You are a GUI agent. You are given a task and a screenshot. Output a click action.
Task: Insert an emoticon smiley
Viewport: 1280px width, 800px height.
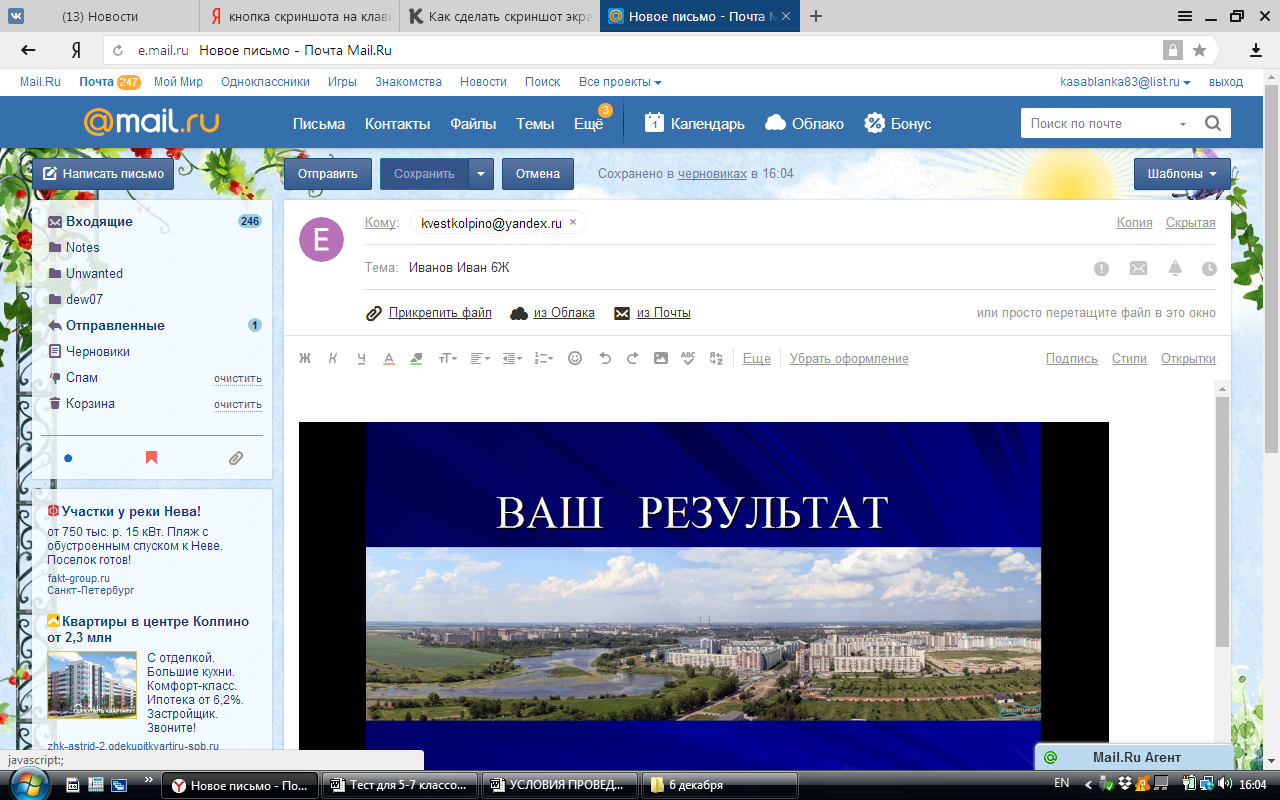(x=575, y=358)
